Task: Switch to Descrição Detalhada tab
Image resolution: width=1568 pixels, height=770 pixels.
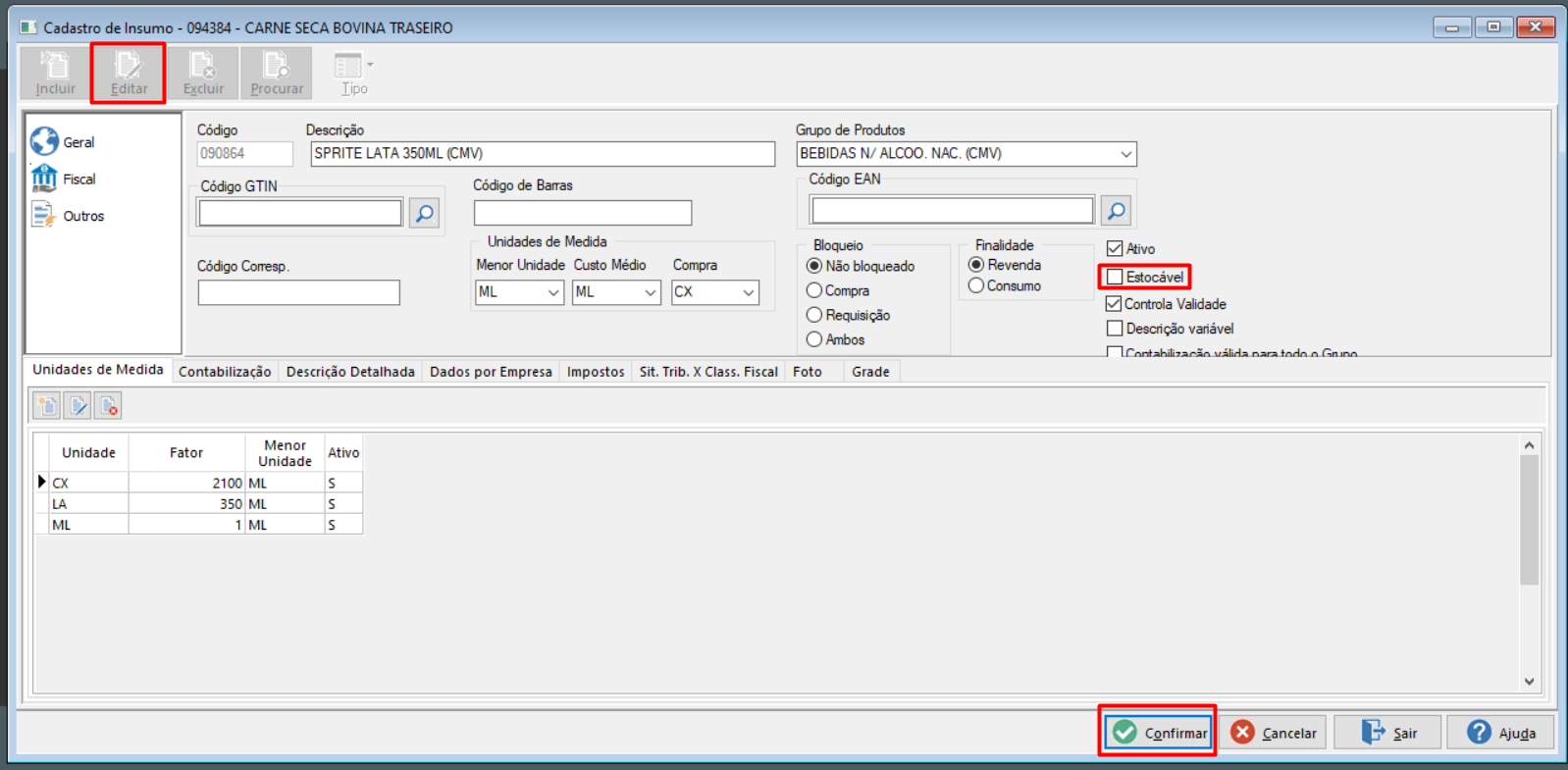Action: (x=350, y=372)
